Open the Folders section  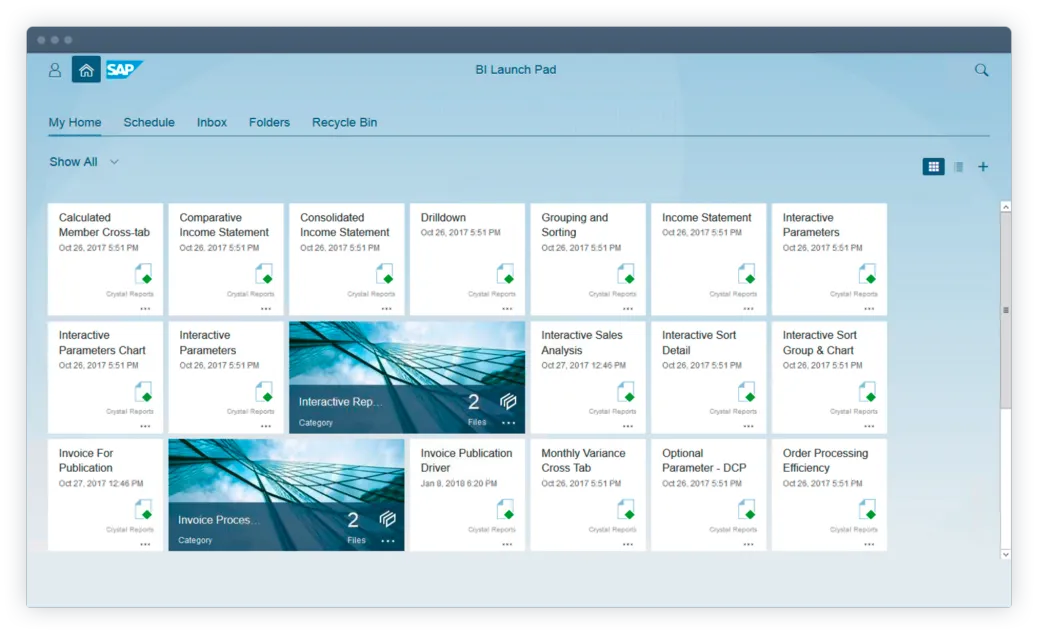[269, 122]
